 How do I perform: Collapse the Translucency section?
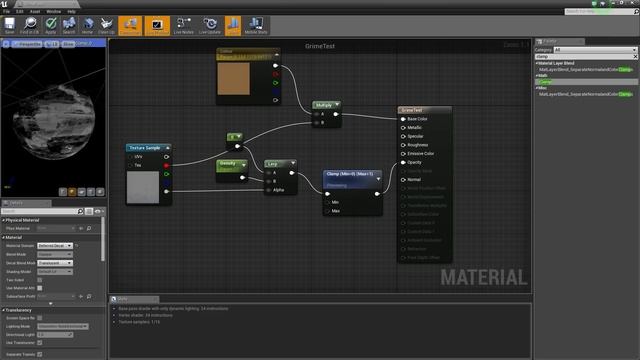pos(3,310)
